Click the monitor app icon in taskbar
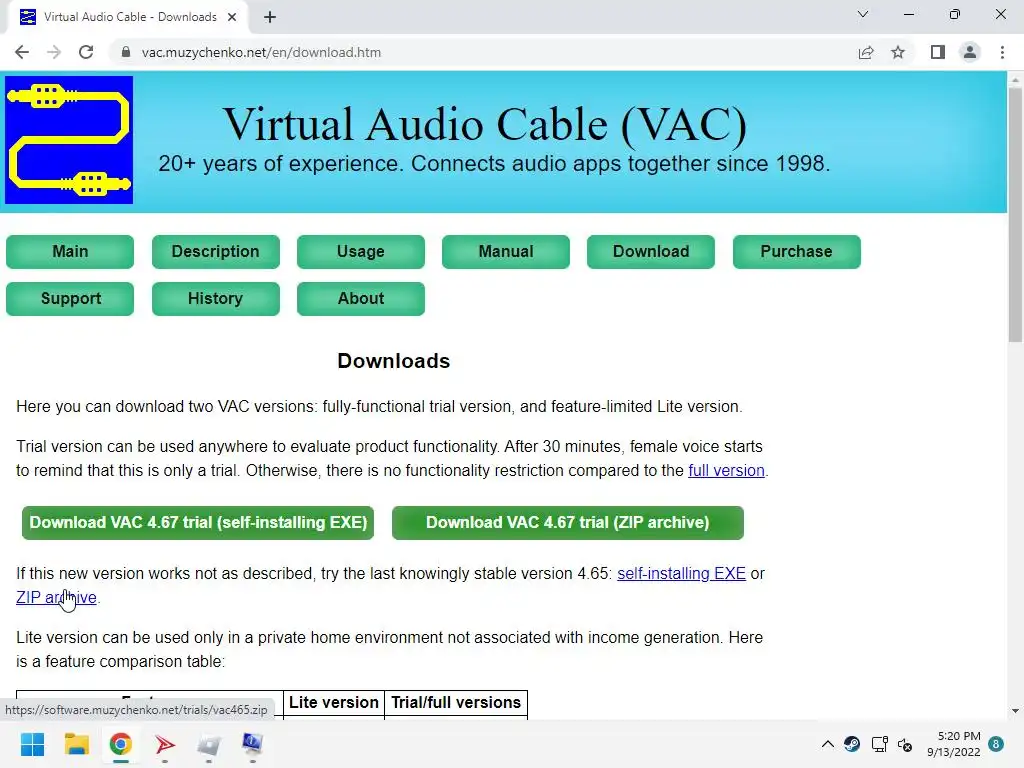Screen dimensions: 1024x768 253,744
